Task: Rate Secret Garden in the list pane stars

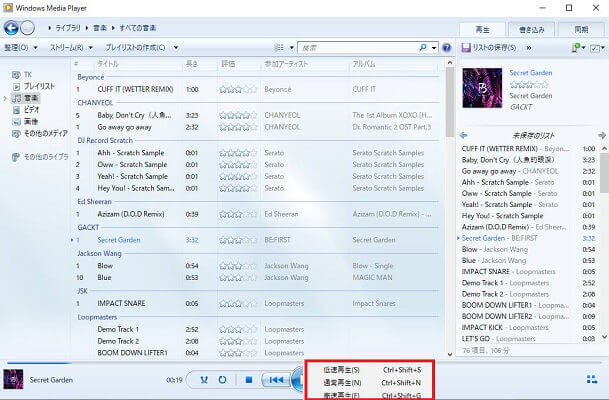Action: pyautogui.click(x=529, y=84)
